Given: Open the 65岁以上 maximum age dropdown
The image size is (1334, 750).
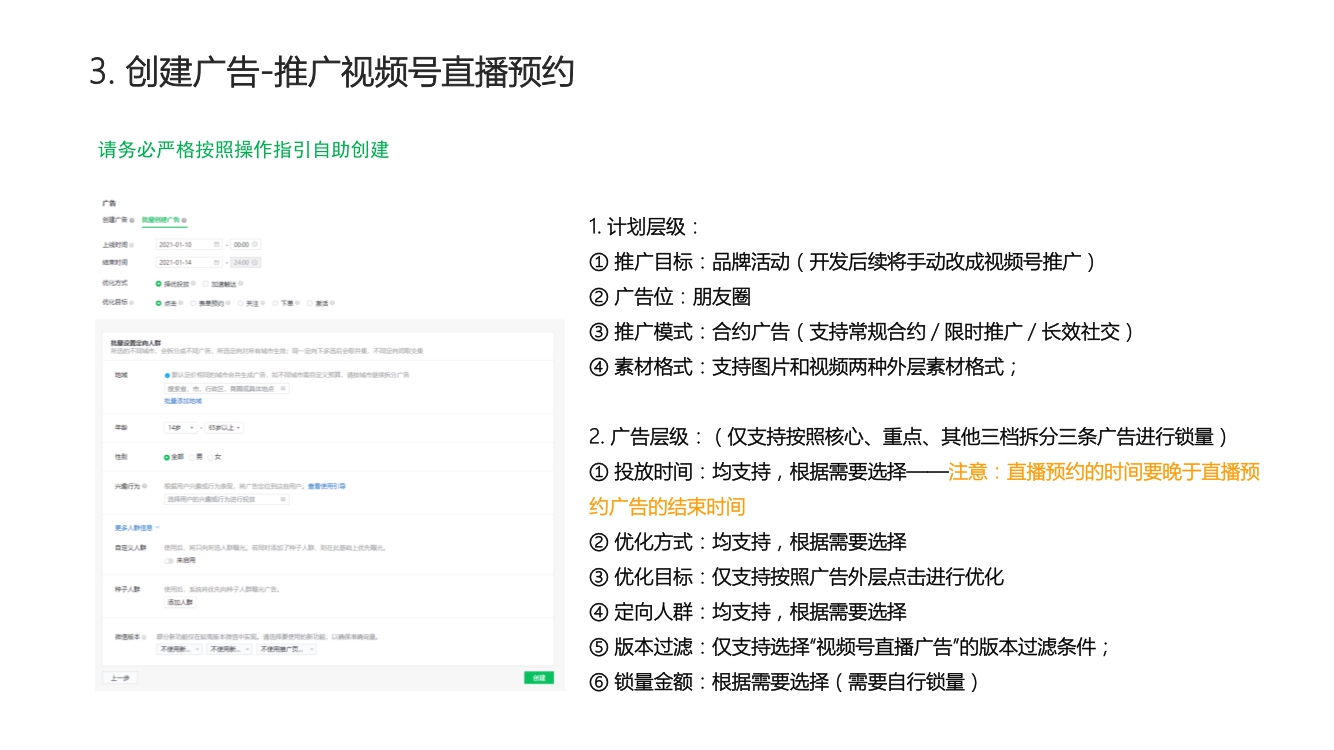Looking at the screenshot, I should point(224,428).
